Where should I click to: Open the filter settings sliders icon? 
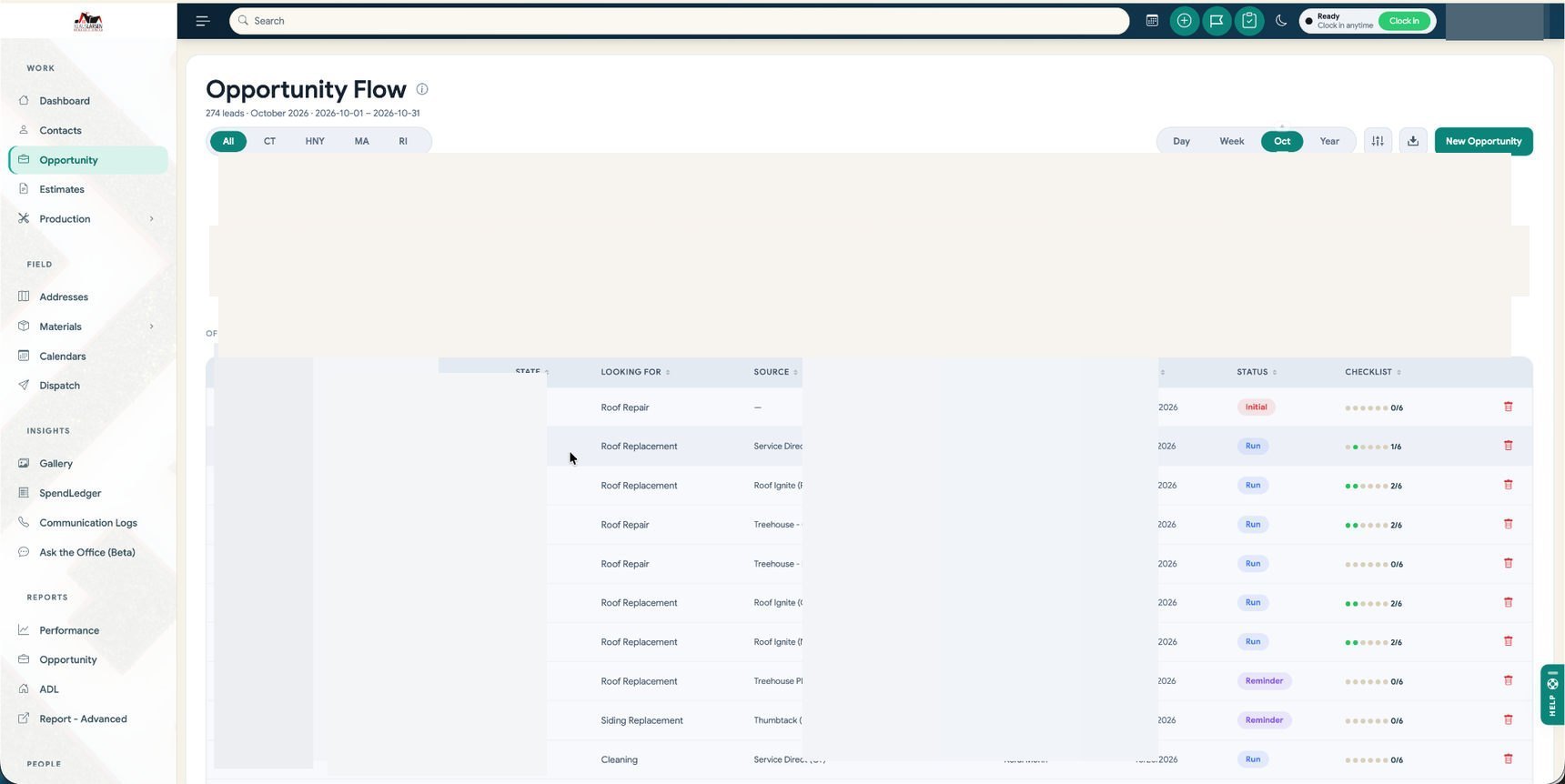point(1378,141)
